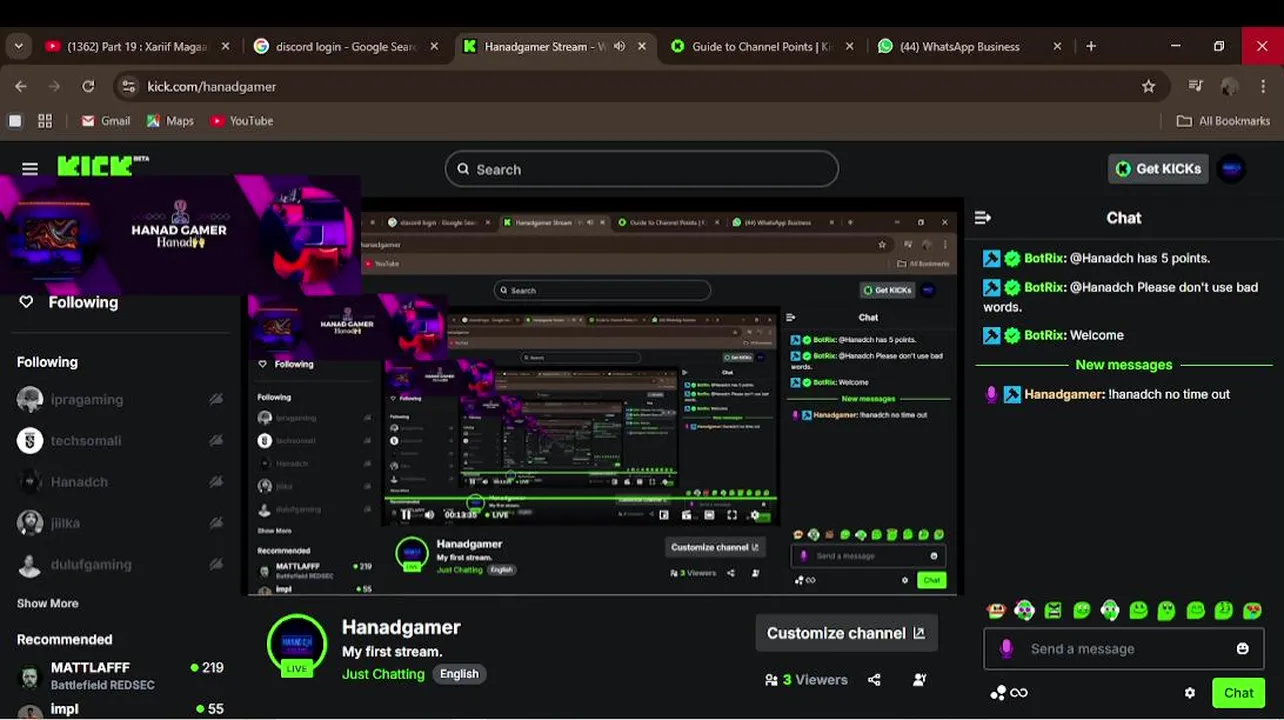Open jiilka in Following list

(120, 523)
